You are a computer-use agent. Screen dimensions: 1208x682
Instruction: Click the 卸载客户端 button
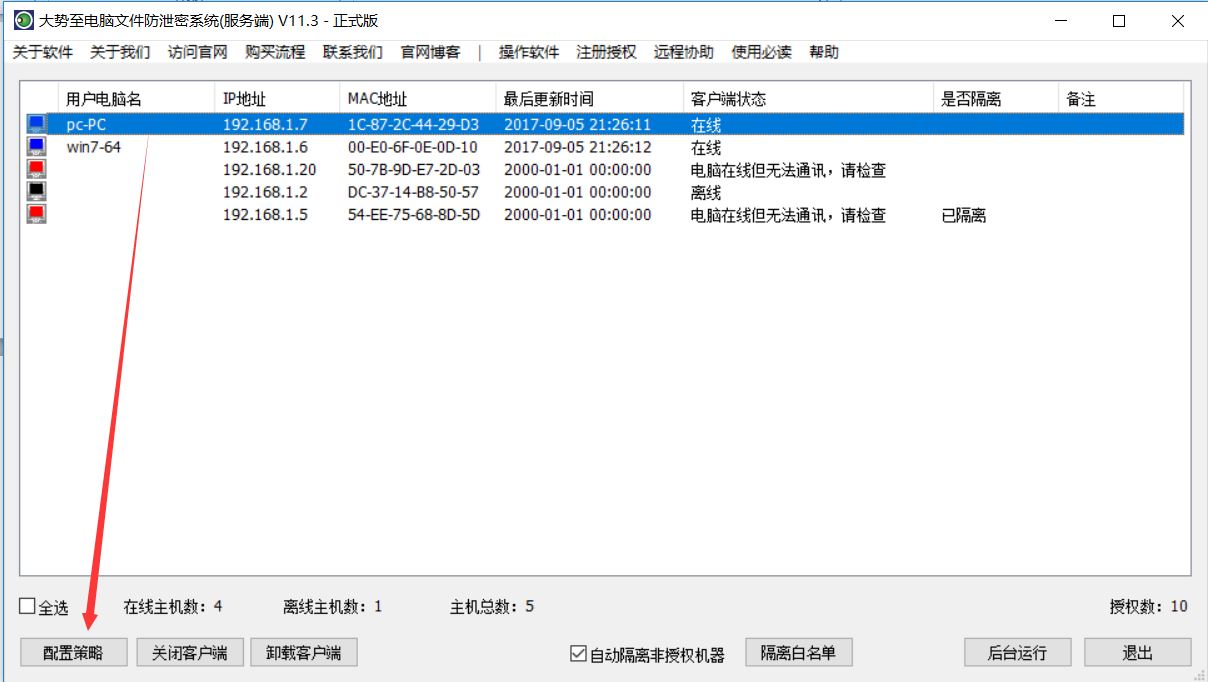[304, 653]
